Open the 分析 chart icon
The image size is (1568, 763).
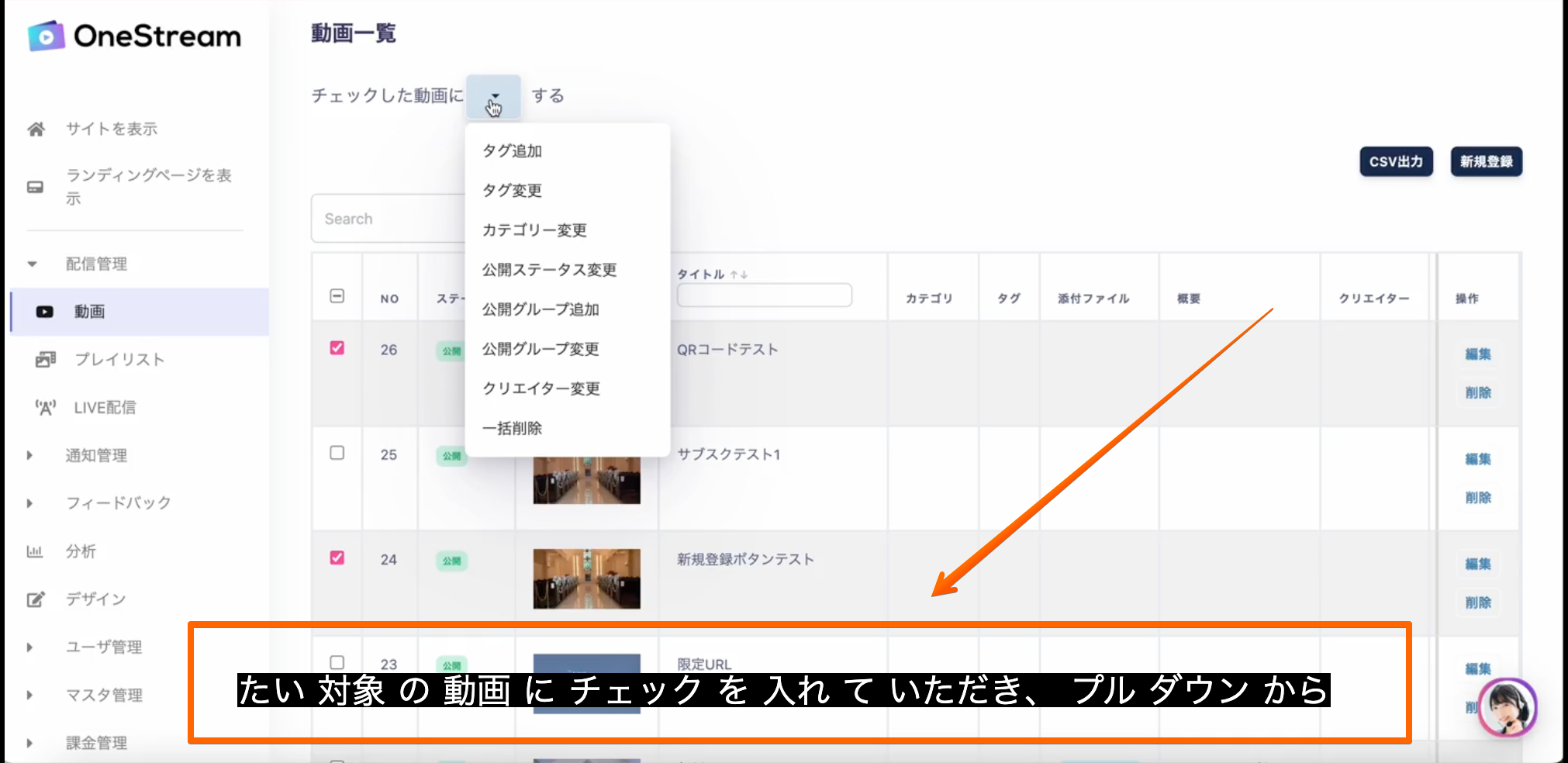tap(35, 551)
